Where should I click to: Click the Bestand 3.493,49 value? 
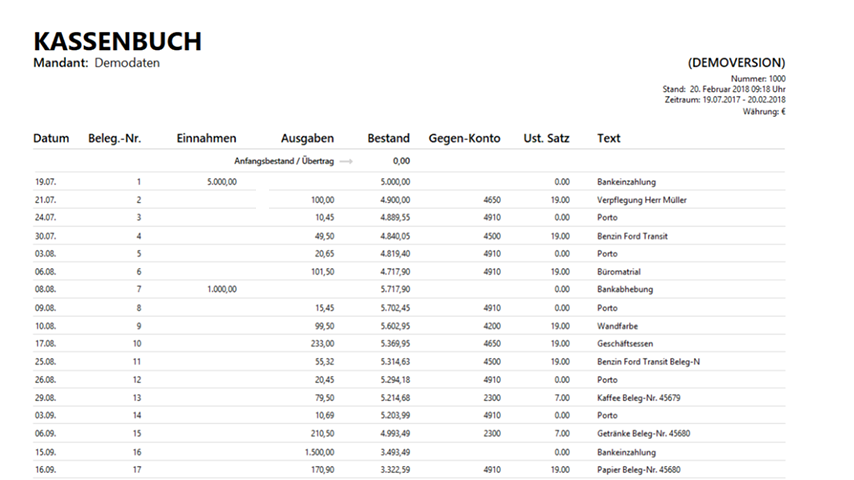[x=395, y=452]
